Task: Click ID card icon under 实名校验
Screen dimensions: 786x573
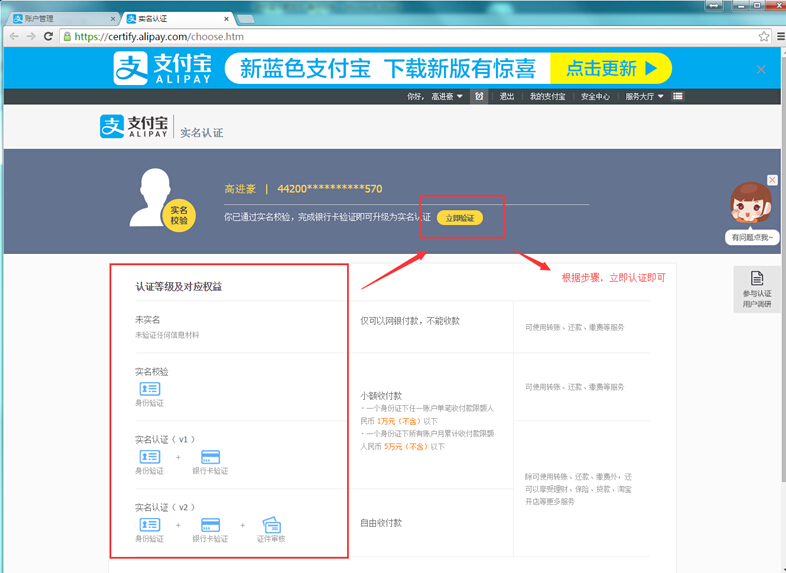Action: pyautogui.click(x=149, y=389)
